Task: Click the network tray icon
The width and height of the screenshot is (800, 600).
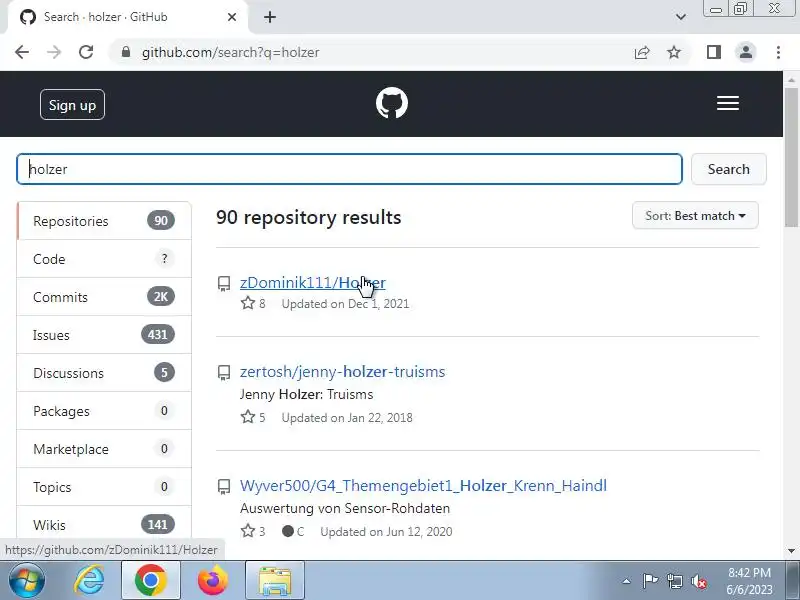Action: tap(674, 581)
